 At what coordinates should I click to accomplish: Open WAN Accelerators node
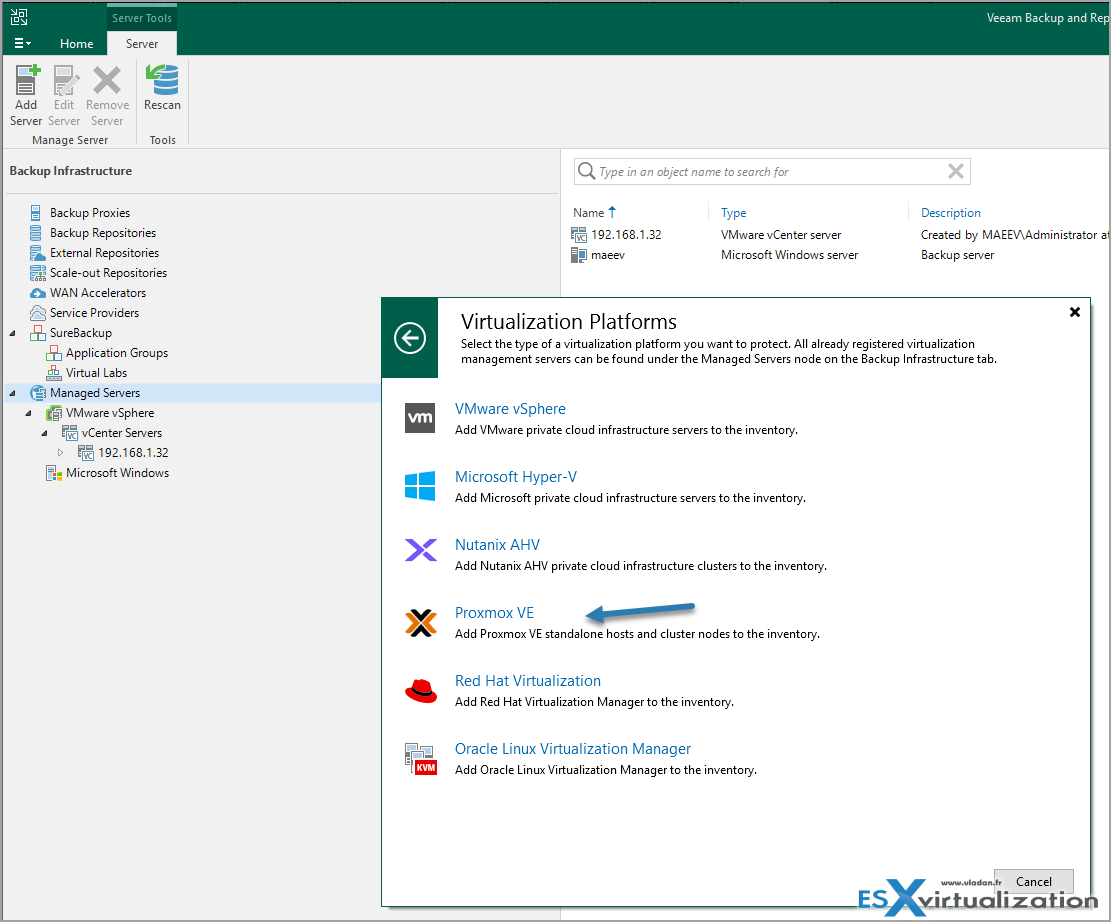tap(98, 293)
